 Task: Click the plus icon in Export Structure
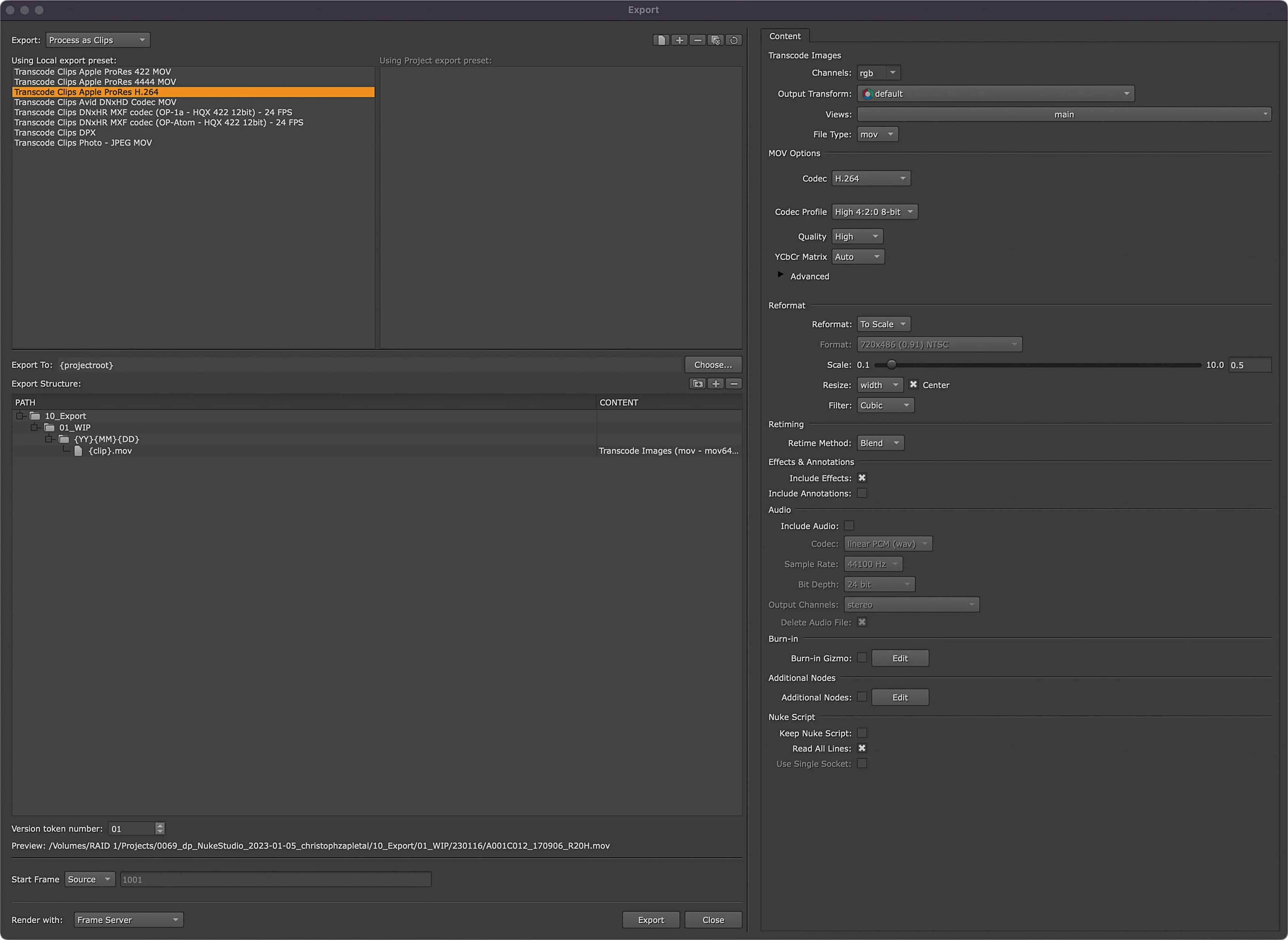point(716,384)
